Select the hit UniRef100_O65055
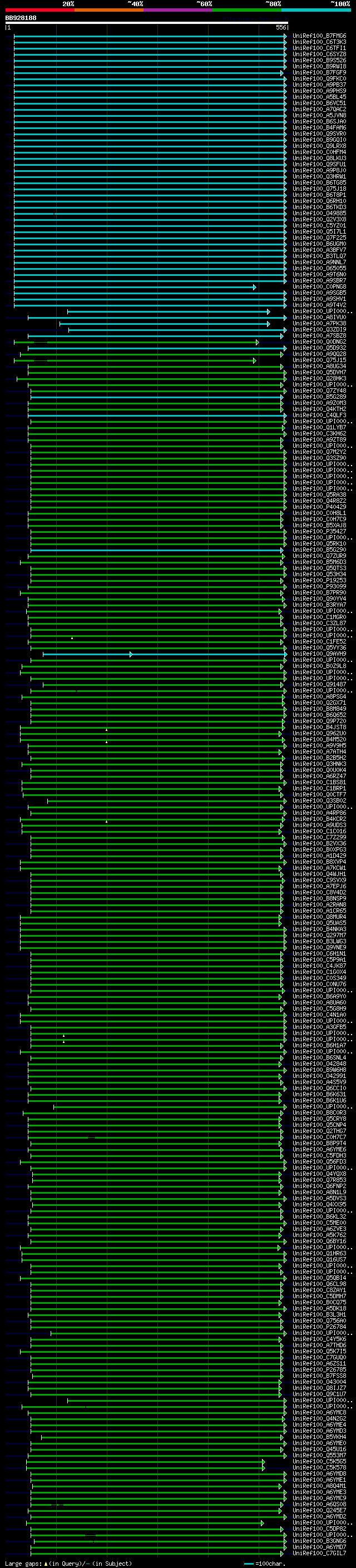 (319, 269)
